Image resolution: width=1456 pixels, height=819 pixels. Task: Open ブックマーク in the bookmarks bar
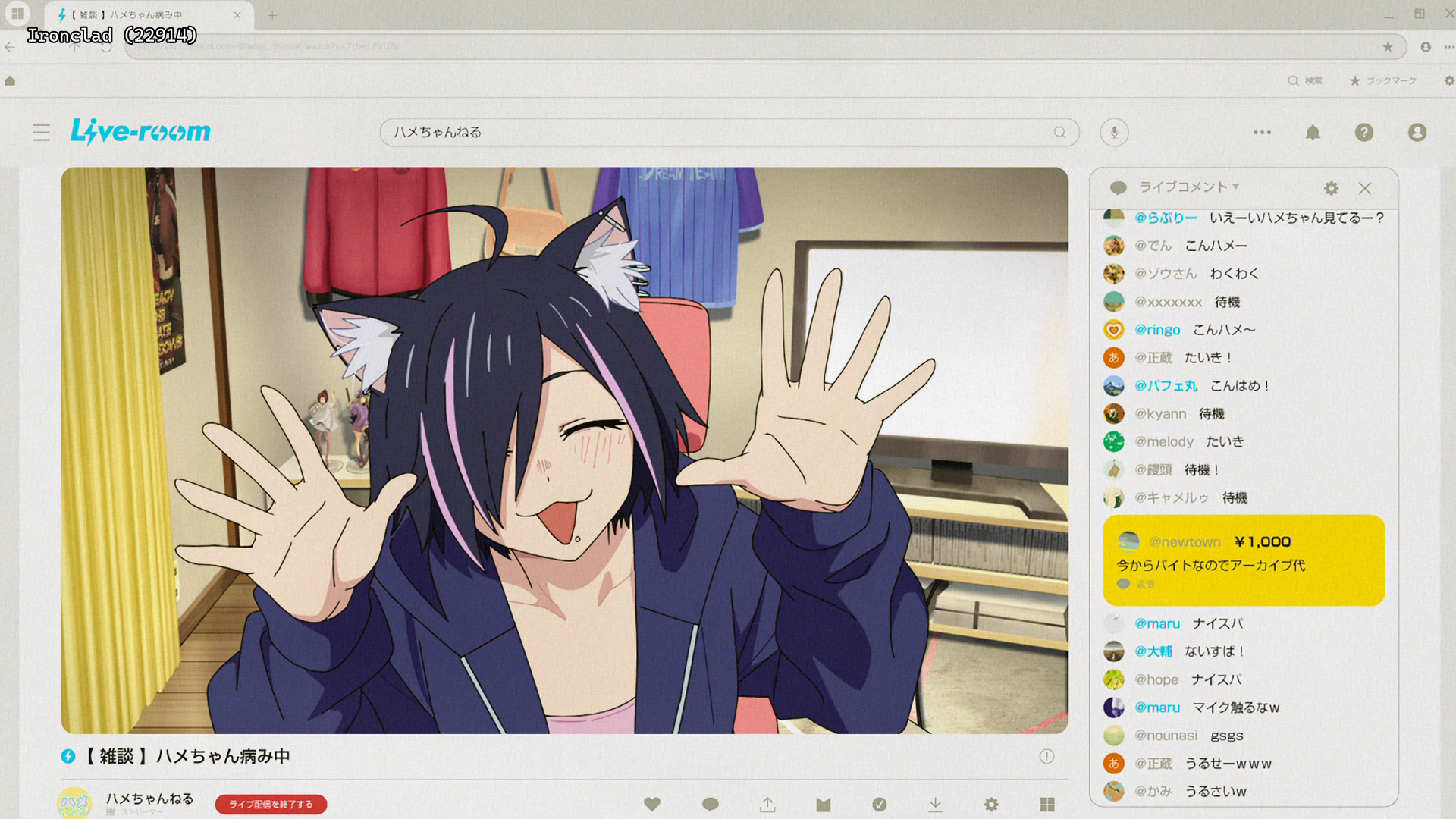1383,80
